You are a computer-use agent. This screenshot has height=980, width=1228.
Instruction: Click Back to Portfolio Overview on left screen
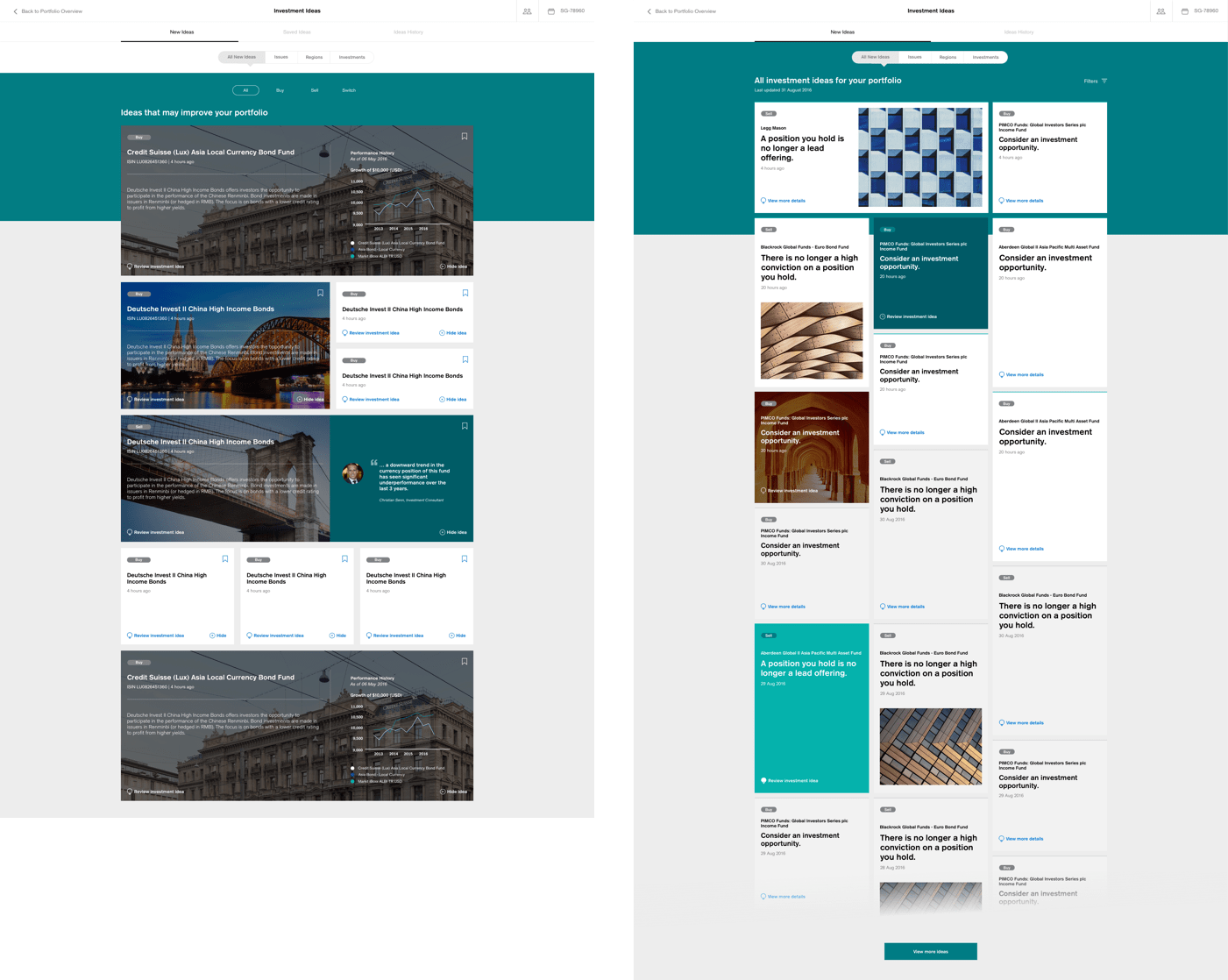47,11
